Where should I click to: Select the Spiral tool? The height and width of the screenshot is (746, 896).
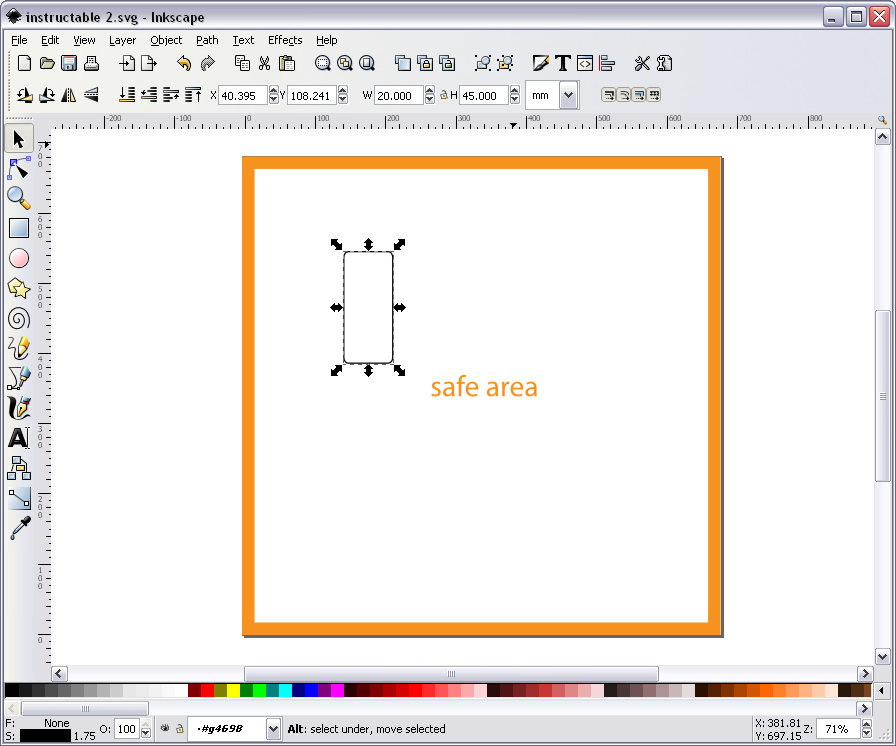coord(19,318)
